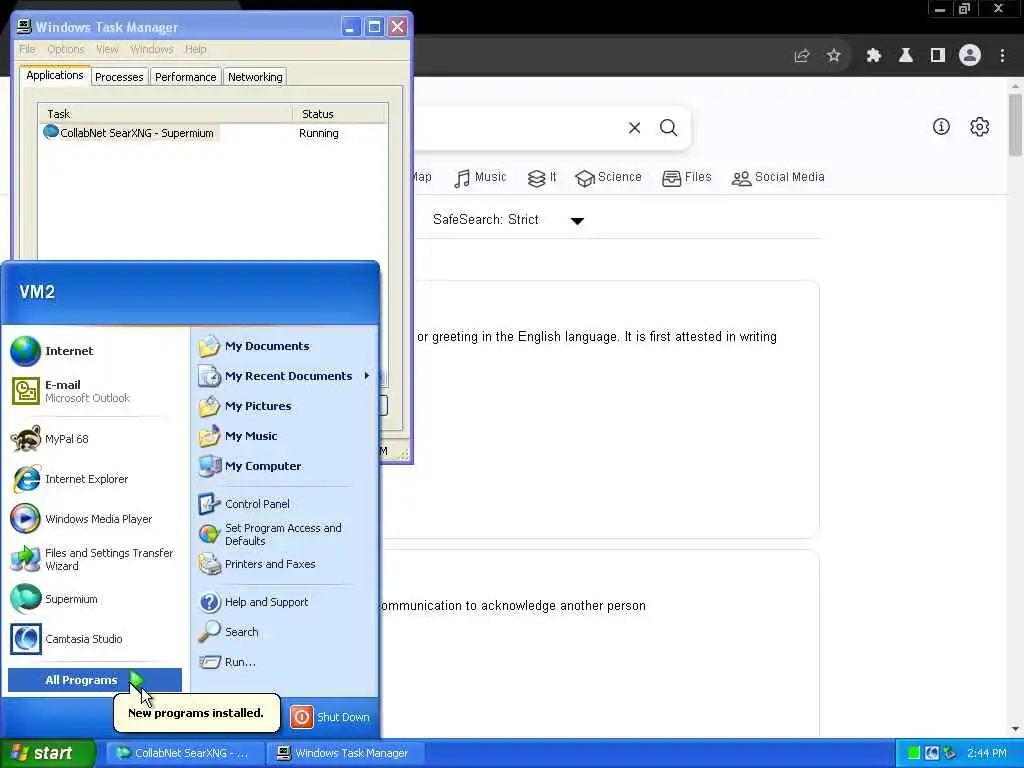Open Set Program Access and Defaults
This screenshot has width=1024, height=768.
click(270, 534)
